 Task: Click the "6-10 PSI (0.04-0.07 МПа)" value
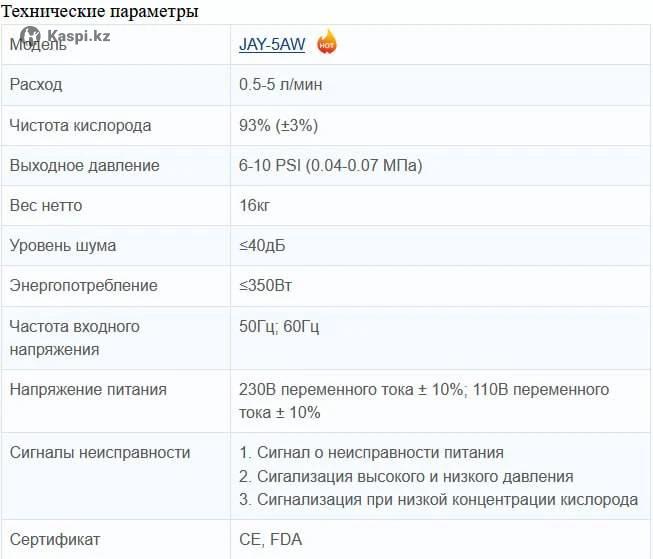331,165
